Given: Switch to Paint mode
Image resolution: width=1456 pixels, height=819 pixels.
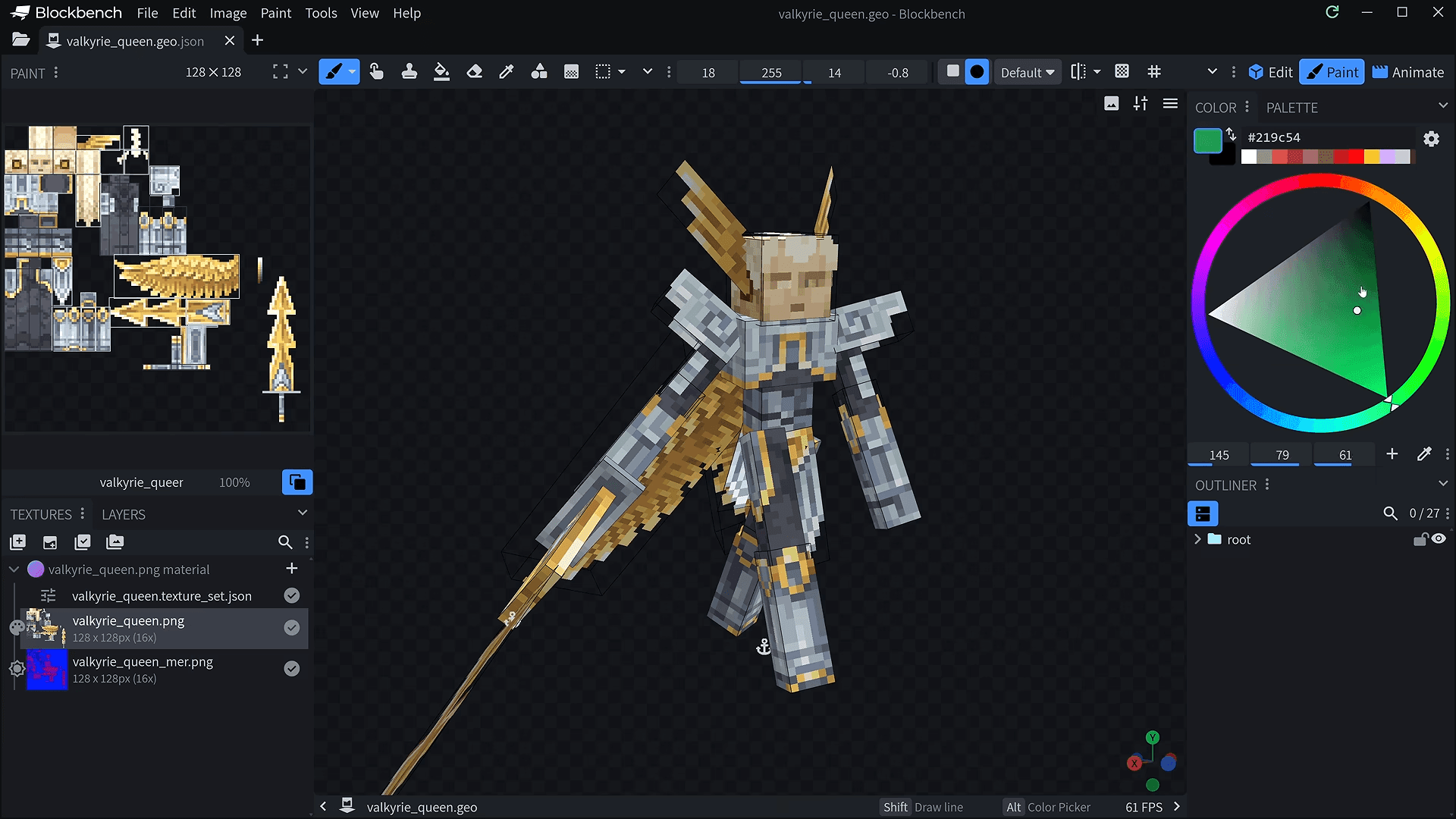Looking at the screenshot, I should [1332, 72].
